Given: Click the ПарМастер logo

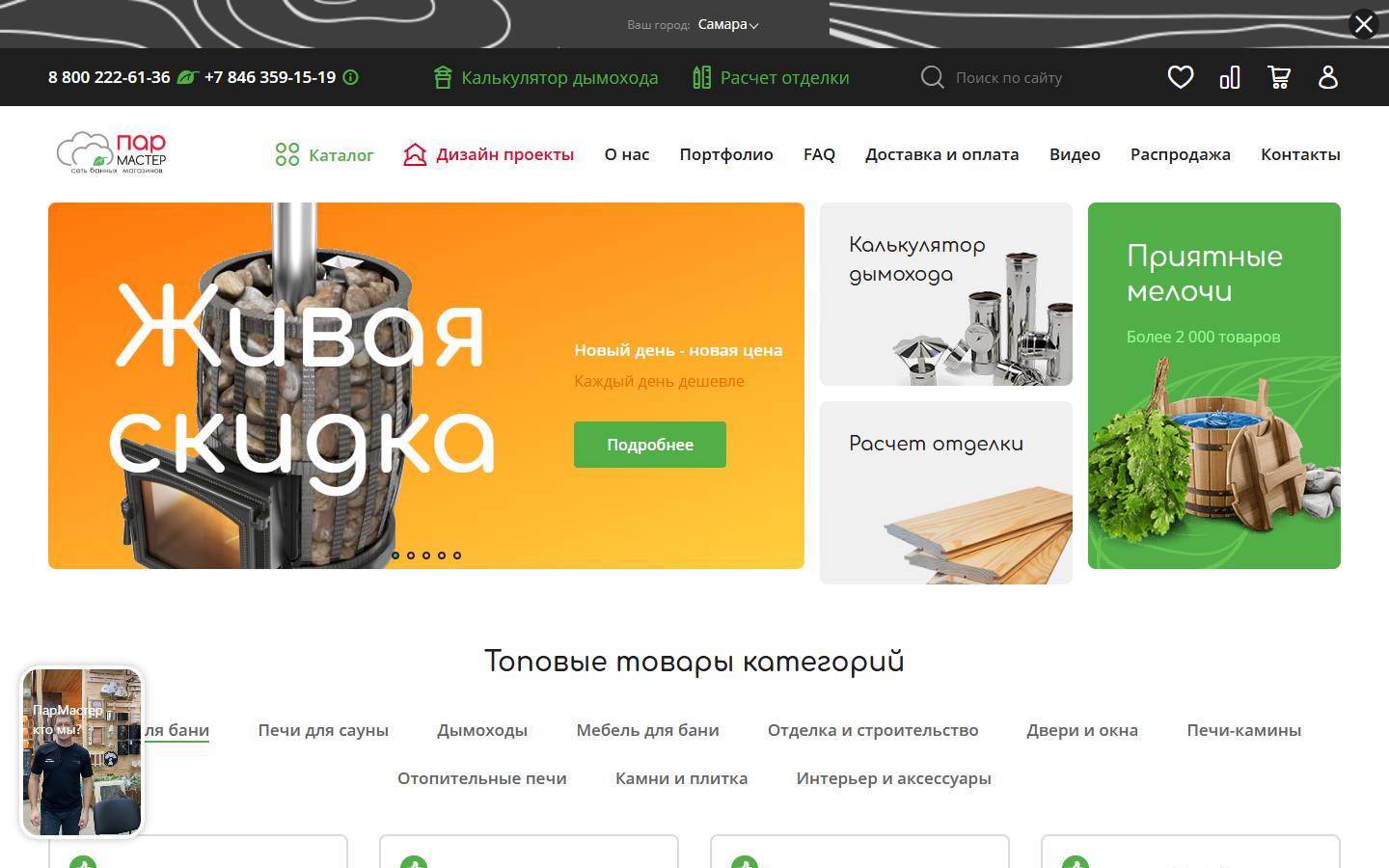Looking at the screenshot, I should [112, 153].
